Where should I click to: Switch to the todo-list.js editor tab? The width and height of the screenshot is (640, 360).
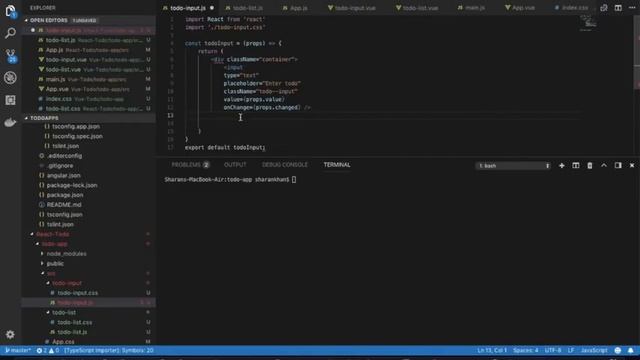(247, 8)
